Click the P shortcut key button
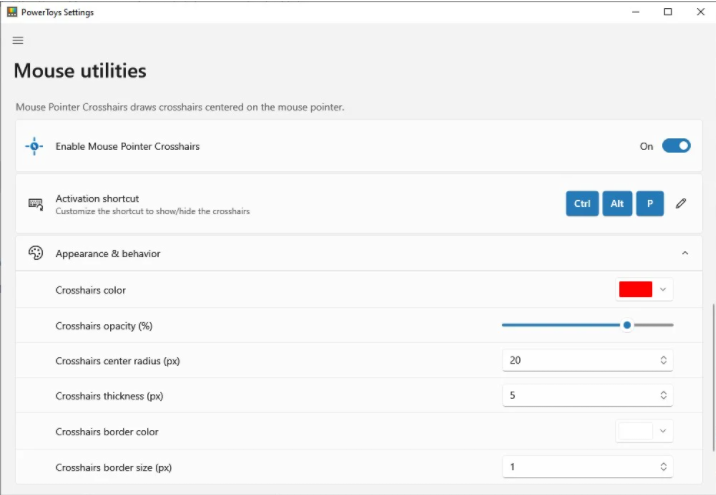 point(650,203)
